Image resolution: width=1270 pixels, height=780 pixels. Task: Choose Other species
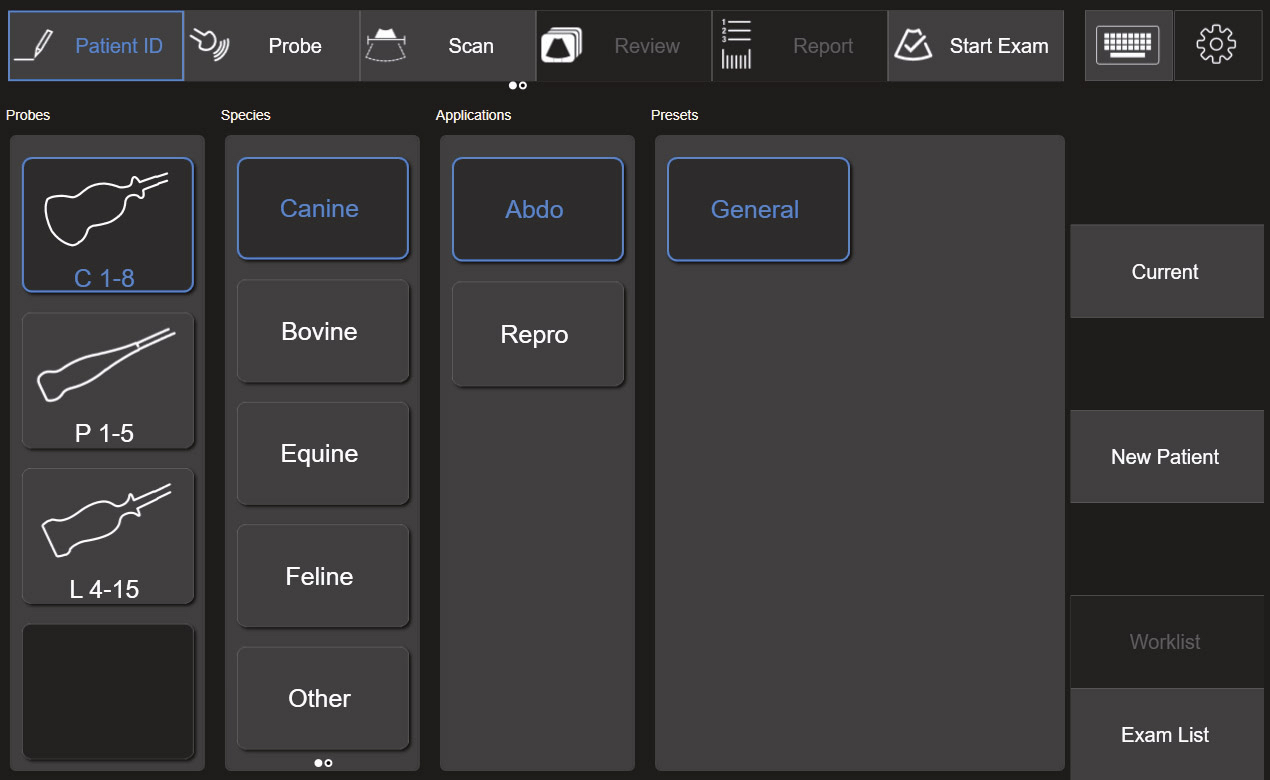point(323,698)
